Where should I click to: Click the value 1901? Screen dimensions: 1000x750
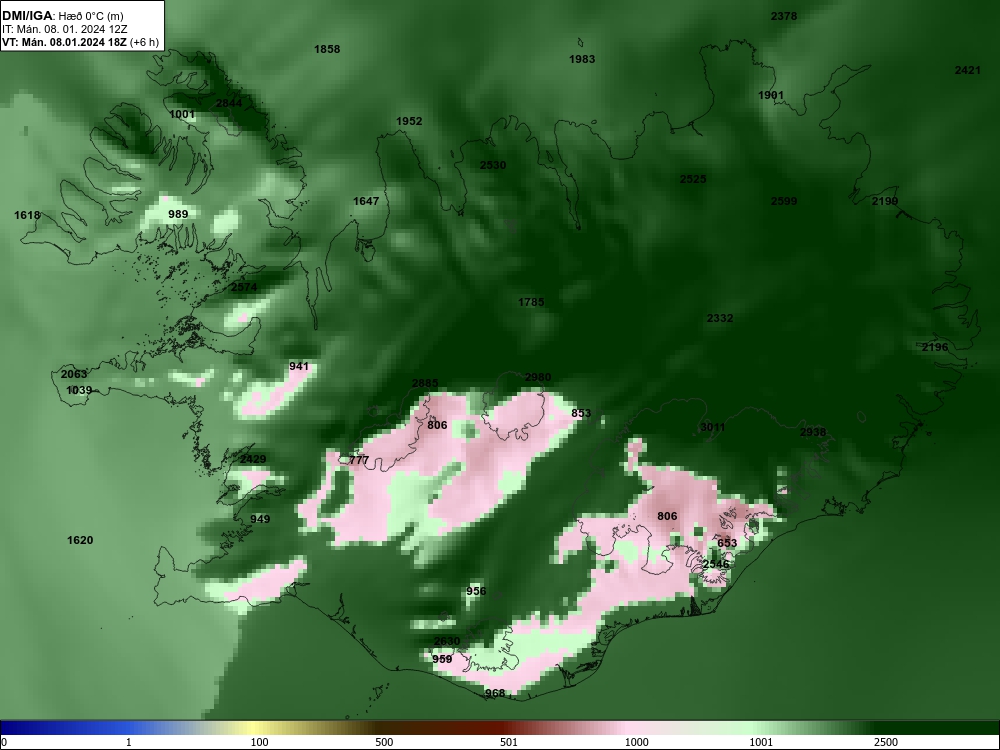tap(771, 96)
